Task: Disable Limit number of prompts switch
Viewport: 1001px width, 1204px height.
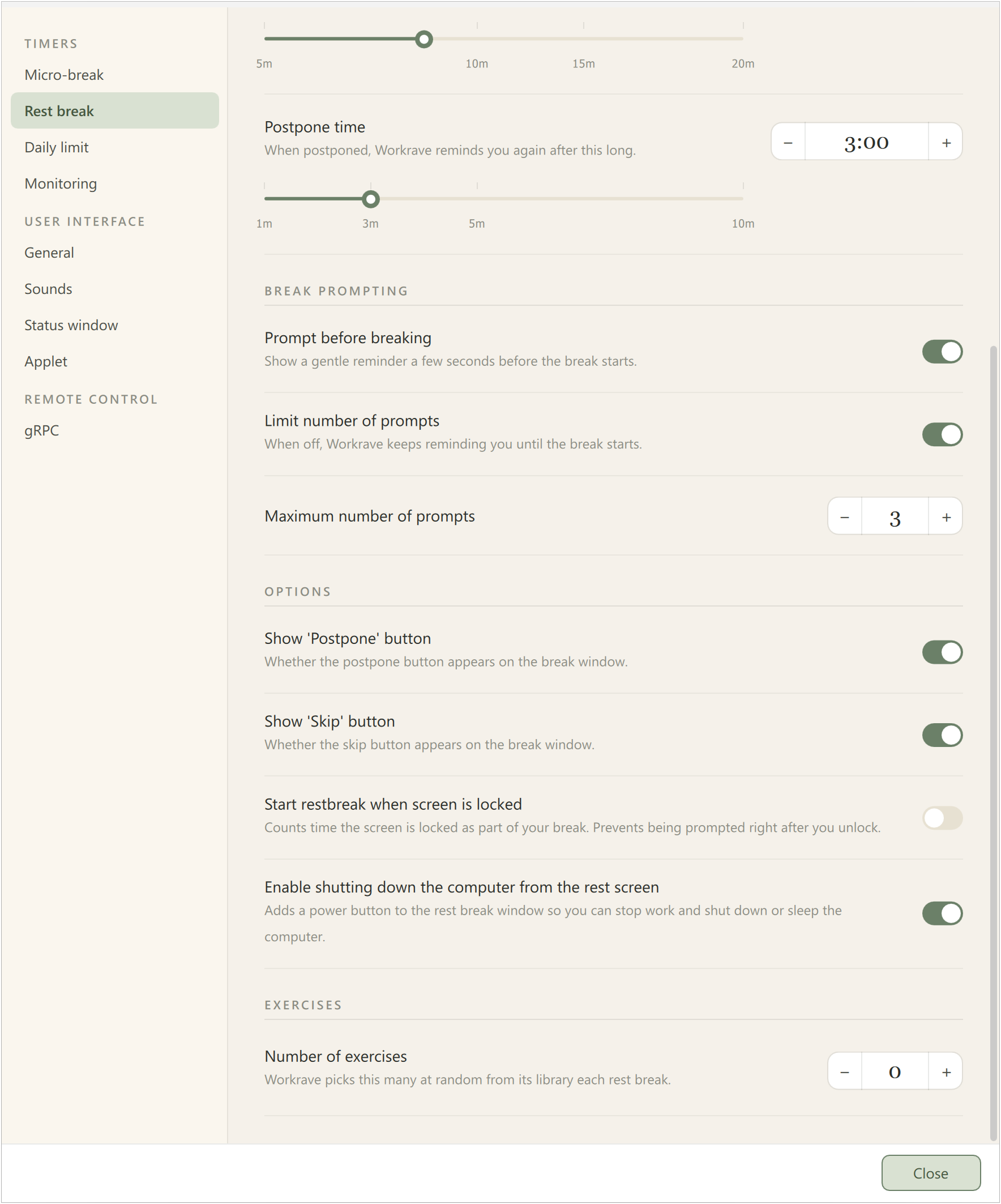Action: [942, 434]
